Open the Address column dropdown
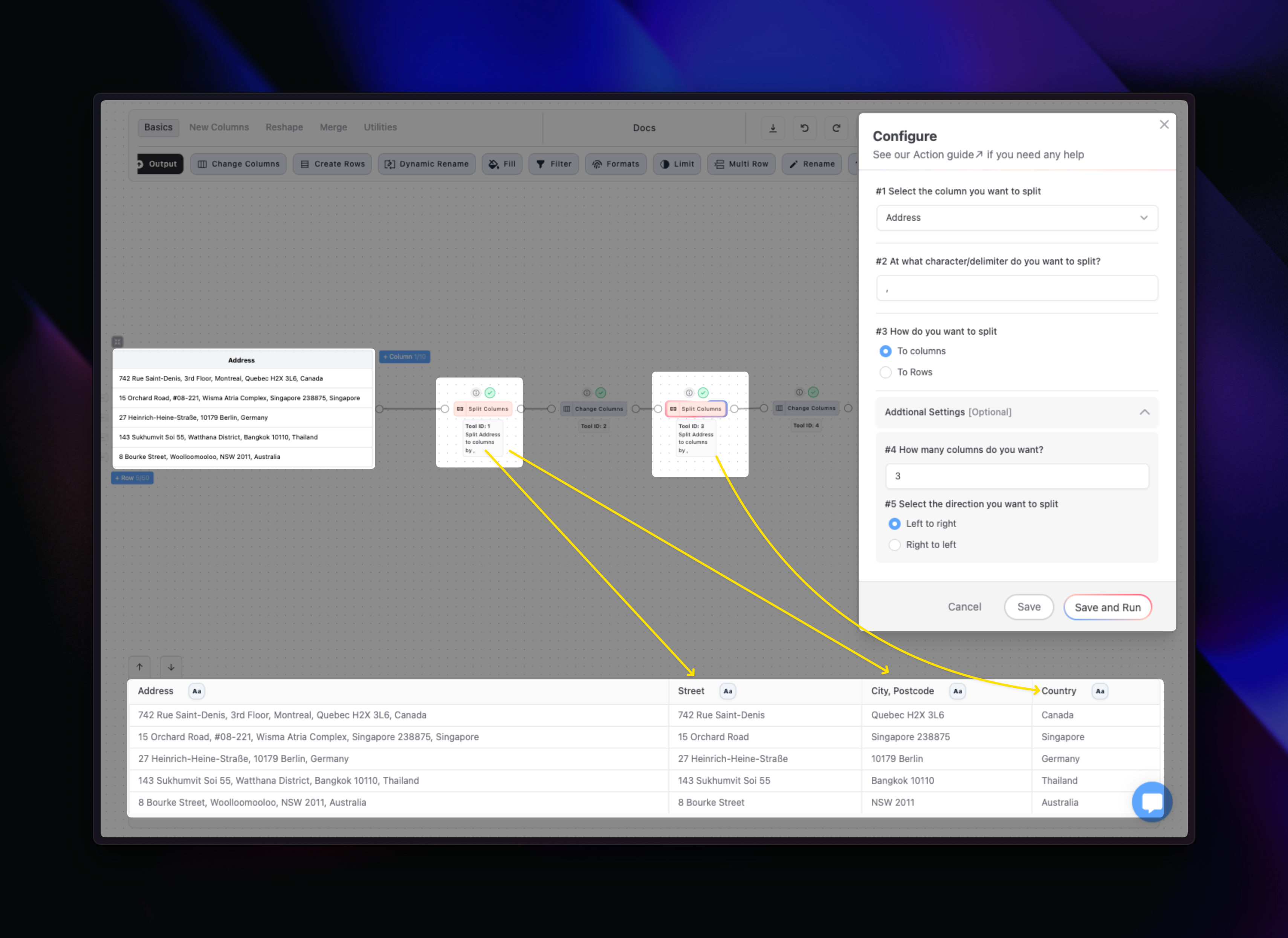The image size is (1288, 938). [1016, 217]
